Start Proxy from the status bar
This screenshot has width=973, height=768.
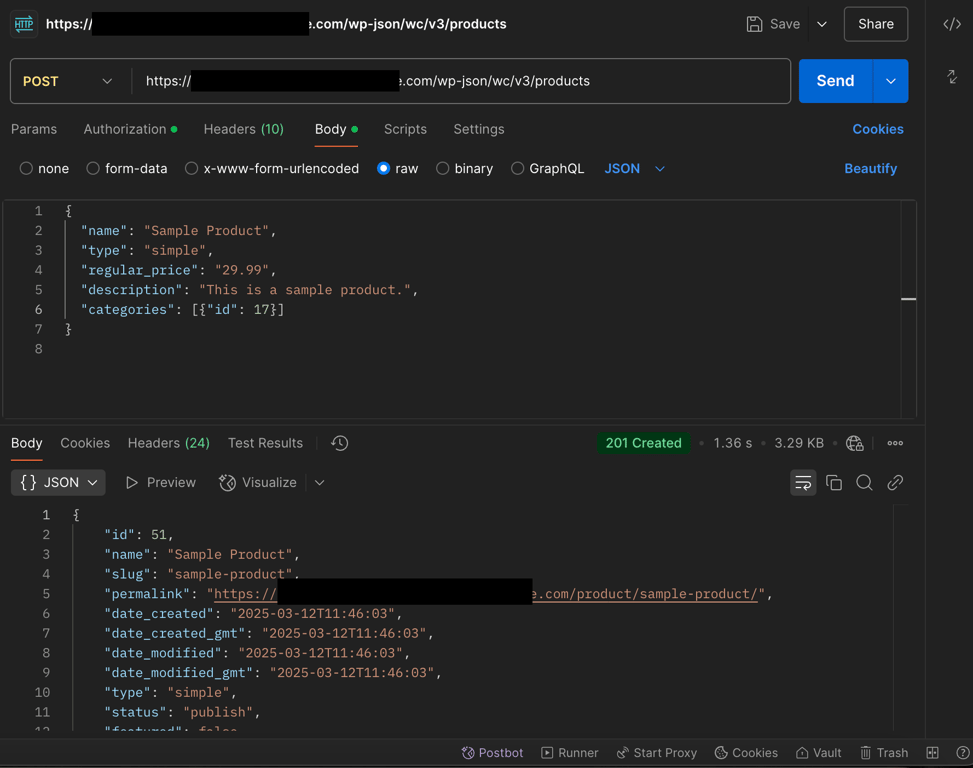pyautogui.click(x=657, y=752)
